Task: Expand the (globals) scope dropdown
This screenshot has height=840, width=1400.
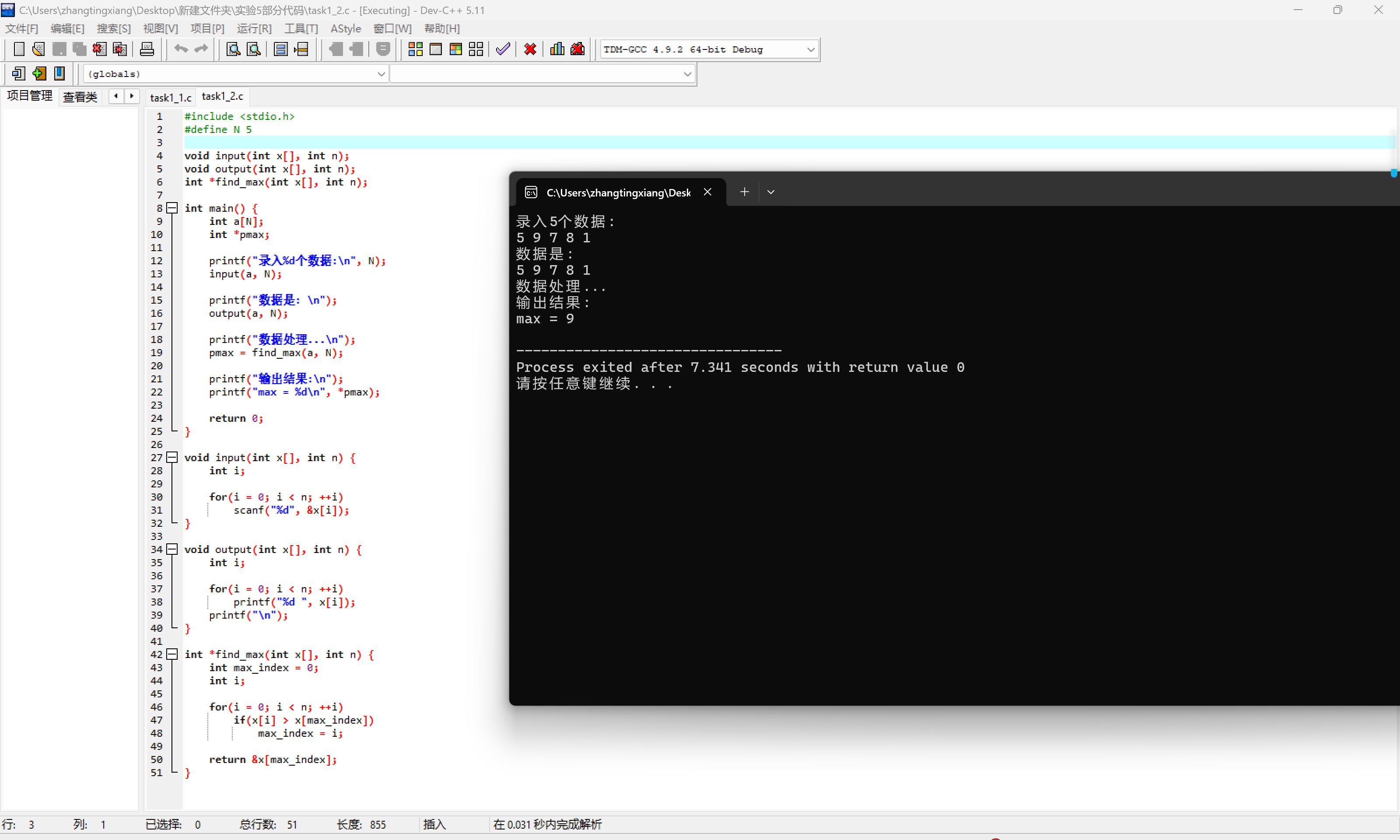Action: 381,74
